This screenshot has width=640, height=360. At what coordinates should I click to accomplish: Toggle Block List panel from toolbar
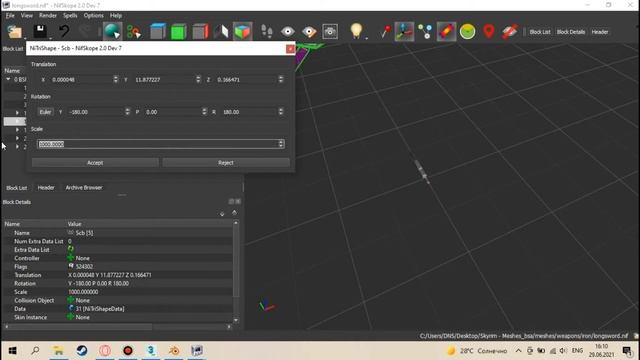coord(540,32)
